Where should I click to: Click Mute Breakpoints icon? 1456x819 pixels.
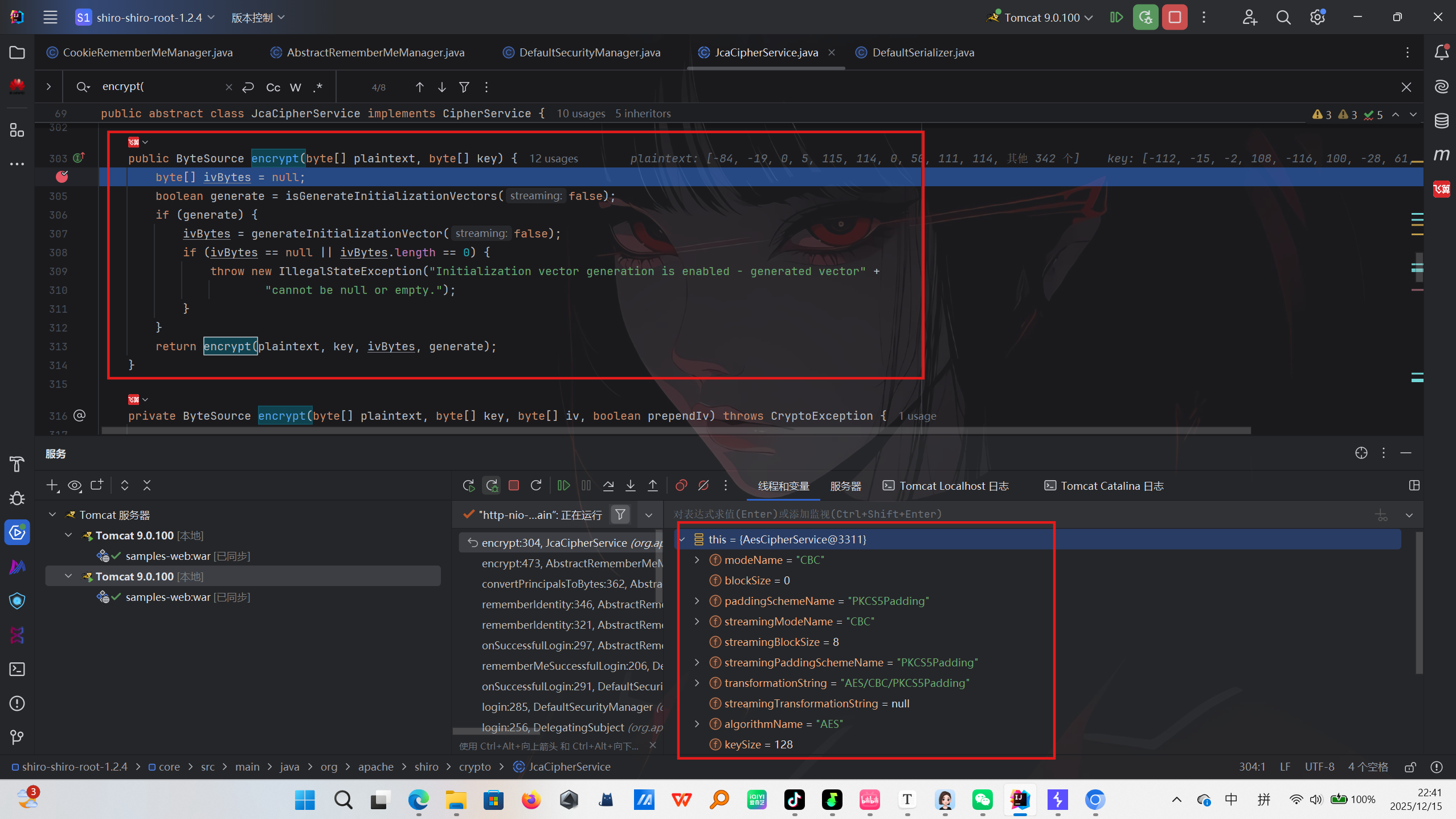pyautogui.click(x=704, y=486)
